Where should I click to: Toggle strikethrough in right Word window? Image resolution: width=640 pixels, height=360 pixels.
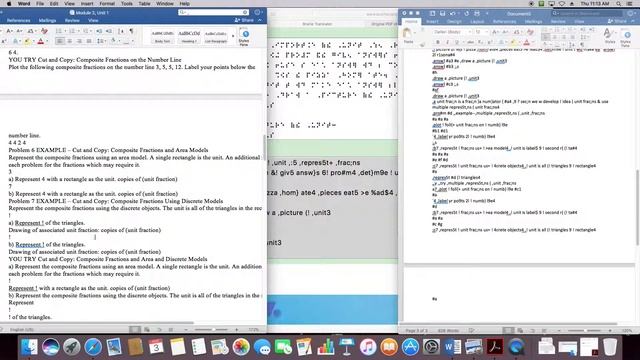pos(470,42)
